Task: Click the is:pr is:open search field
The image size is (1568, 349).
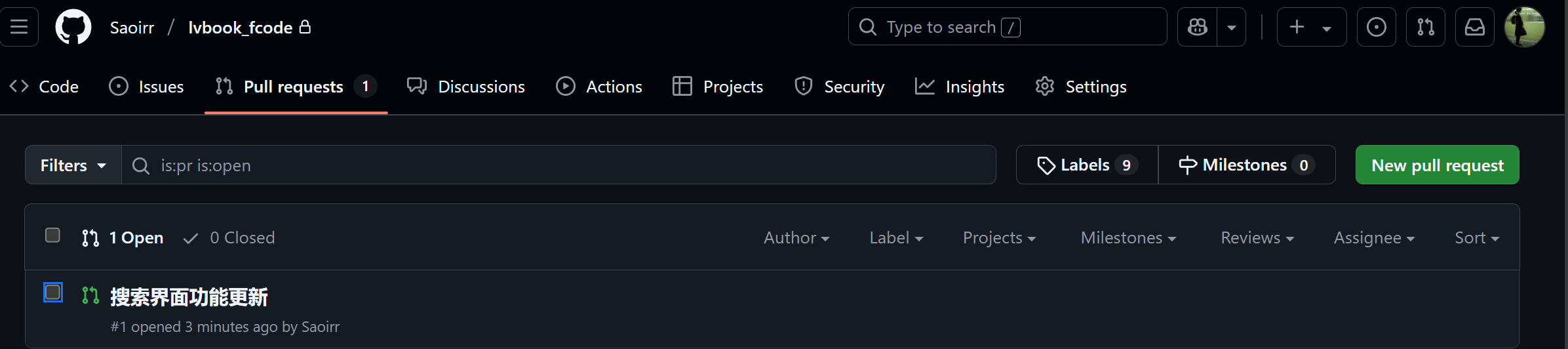Action: pos(557,165)
